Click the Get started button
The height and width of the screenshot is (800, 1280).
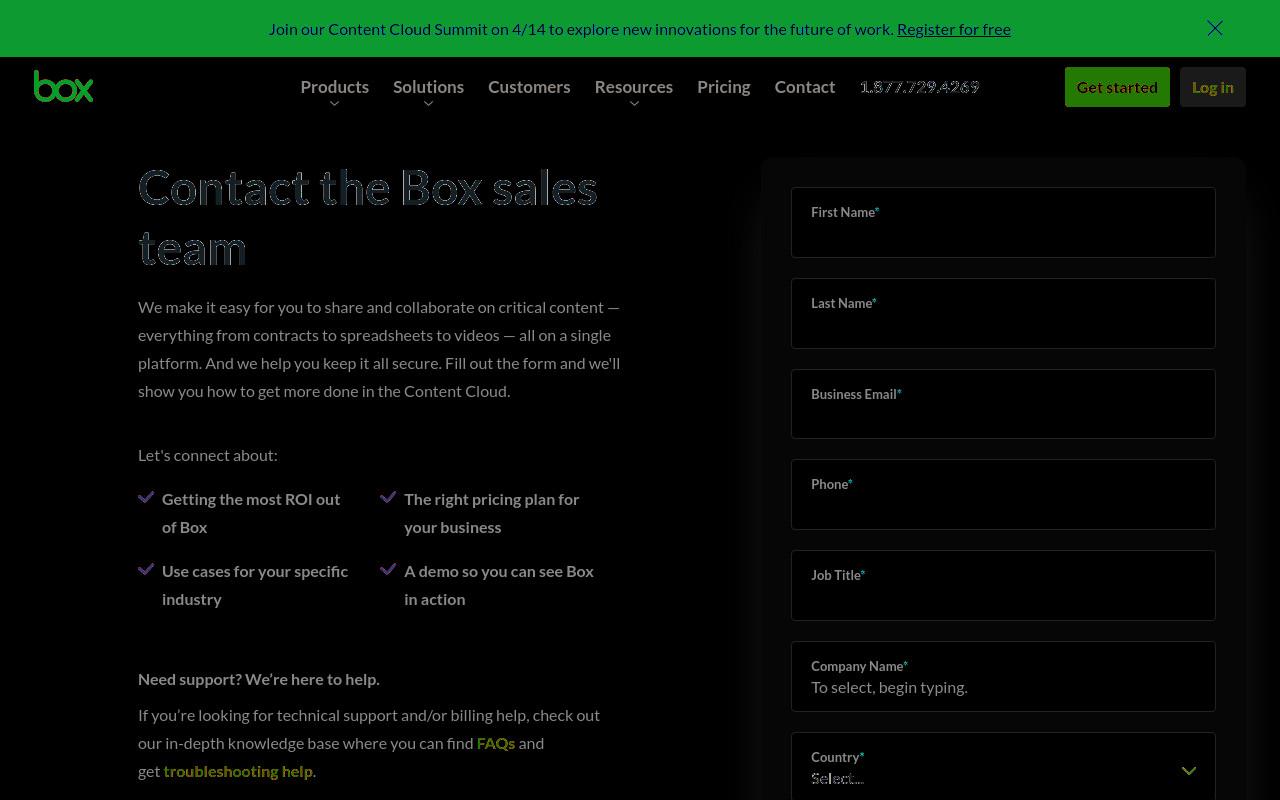tap(1117, 87)
